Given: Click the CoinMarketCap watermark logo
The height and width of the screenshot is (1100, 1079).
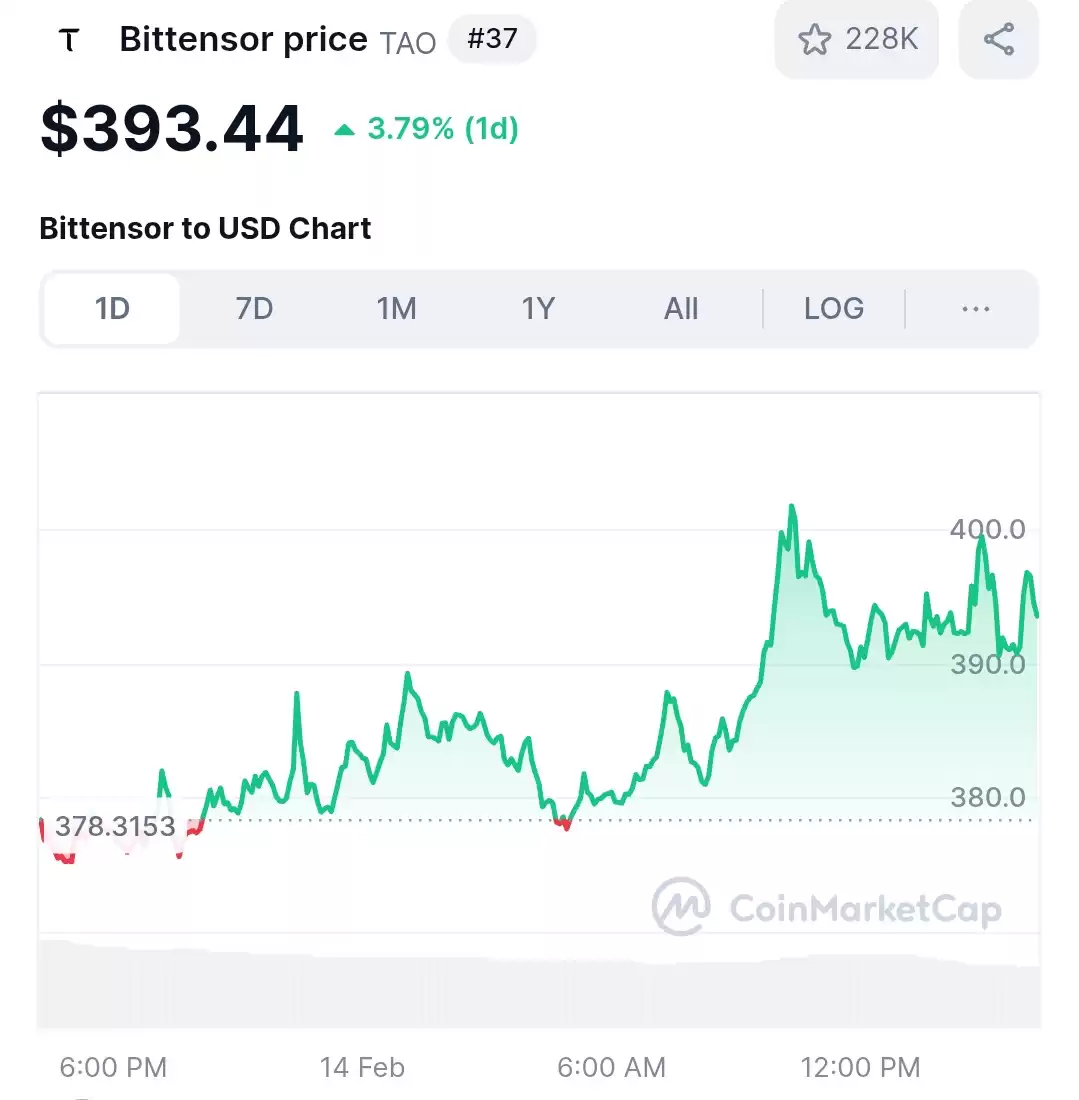Looking at the screenshot, I should (826, 906).
